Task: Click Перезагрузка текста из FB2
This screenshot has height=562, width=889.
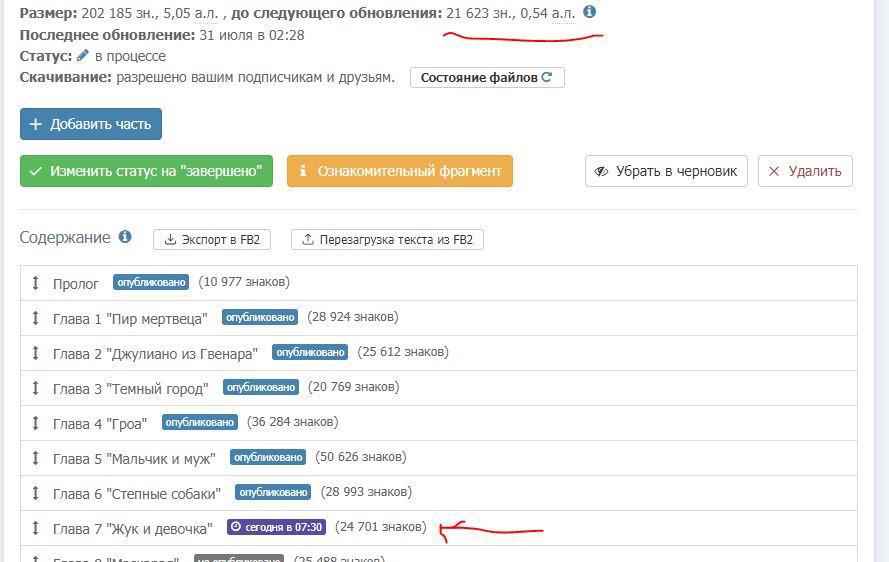Action: 387,240
